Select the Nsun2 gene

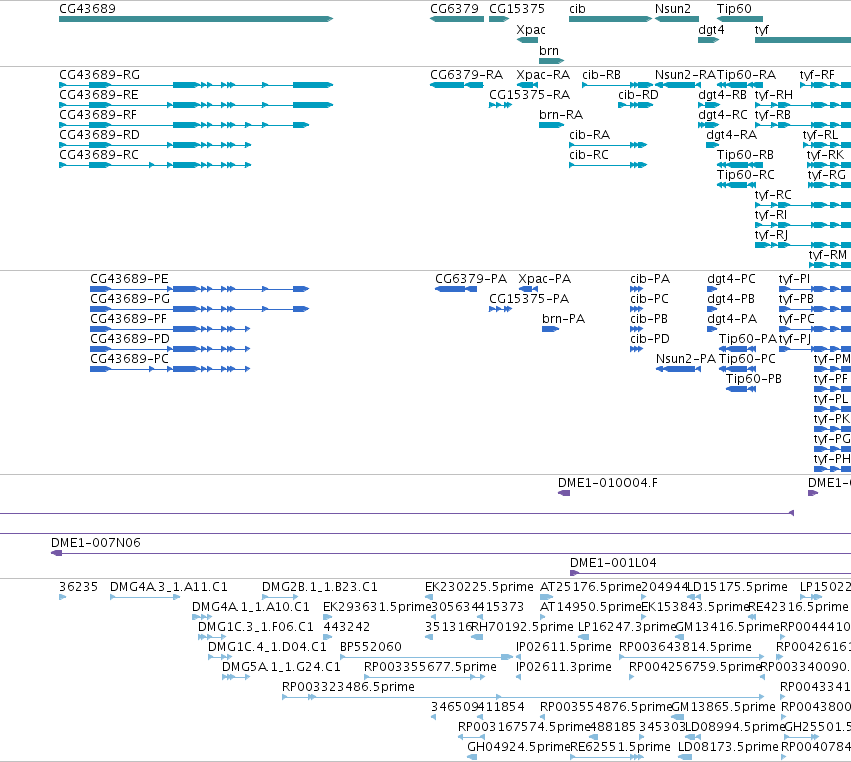677,19
